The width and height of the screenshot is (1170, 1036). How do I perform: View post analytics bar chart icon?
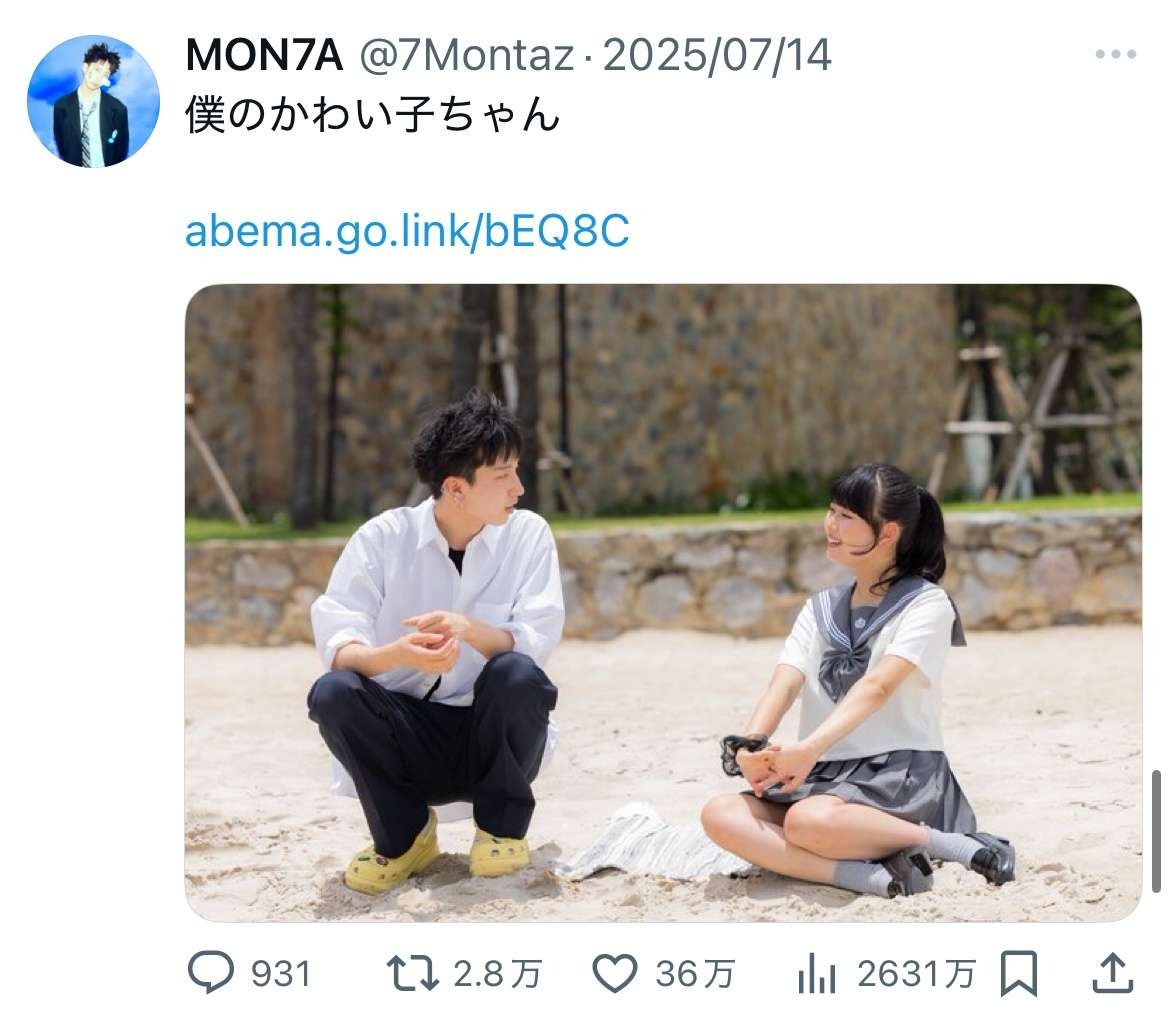pyautogui.click(x=817, y=974)
